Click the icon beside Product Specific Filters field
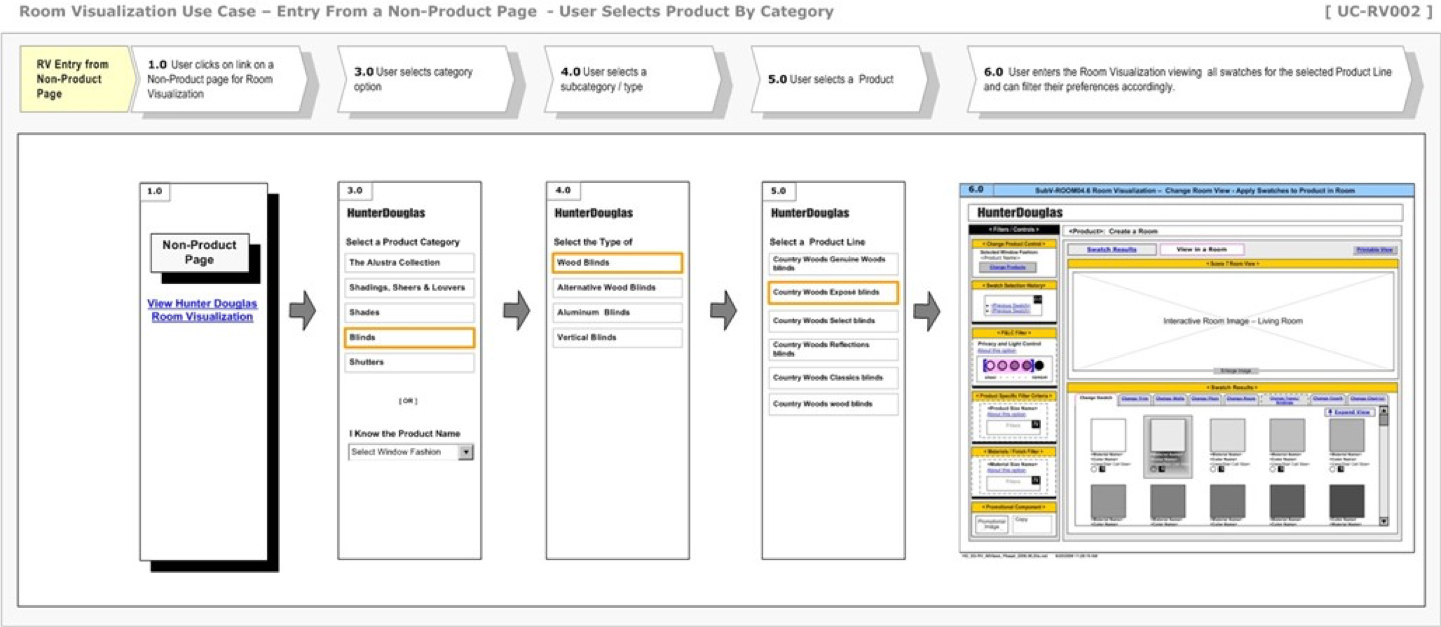The height and width of the screenshot is (627, 1441). tap(1036, 424)
